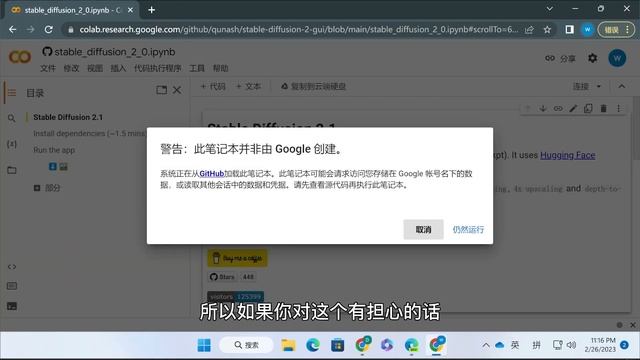Click the GitHub Stars badge
Screen dimensions: 640x360
click(x=232, y=277)
